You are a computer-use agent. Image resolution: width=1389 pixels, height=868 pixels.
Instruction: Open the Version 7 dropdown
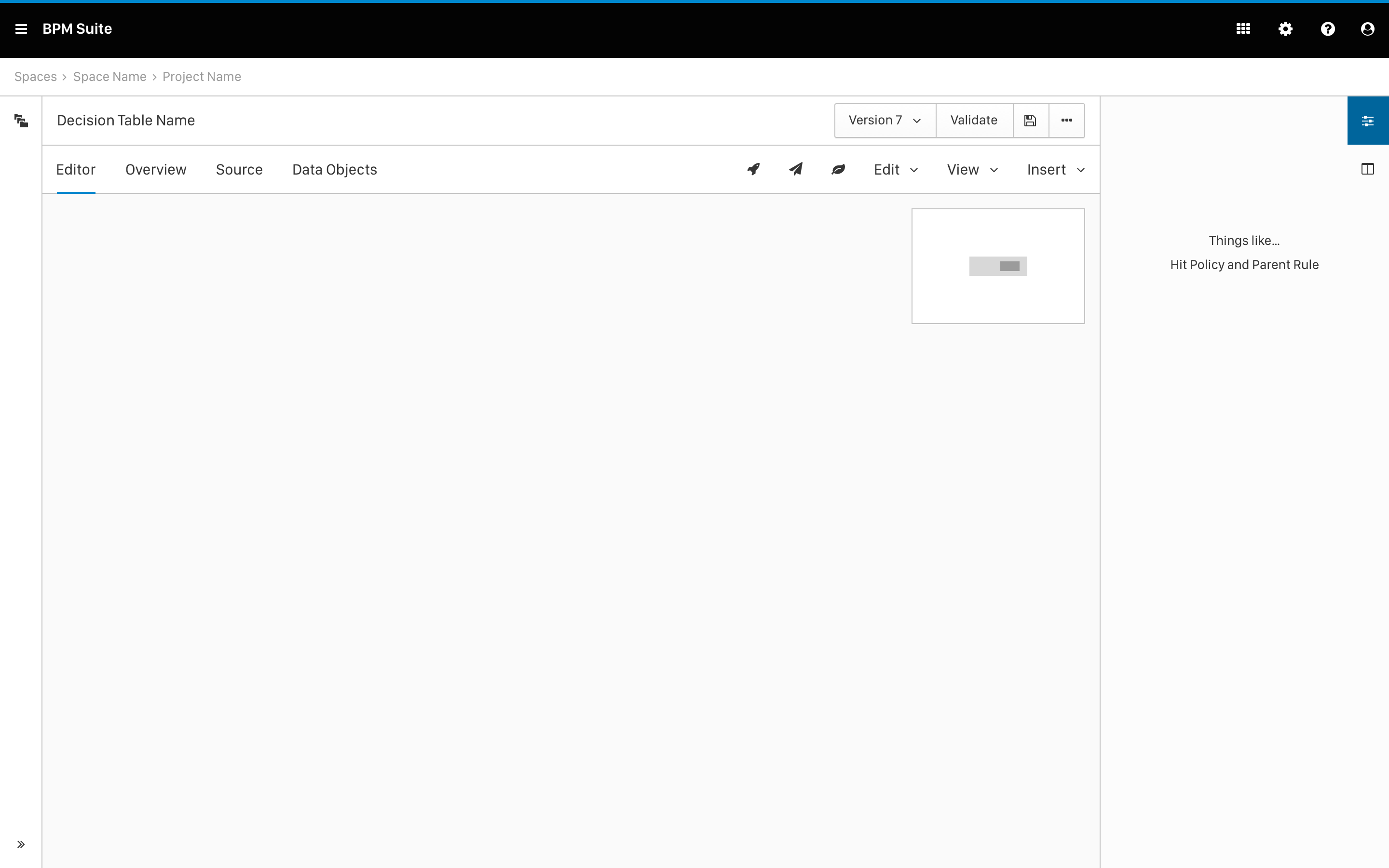point(885,121)
